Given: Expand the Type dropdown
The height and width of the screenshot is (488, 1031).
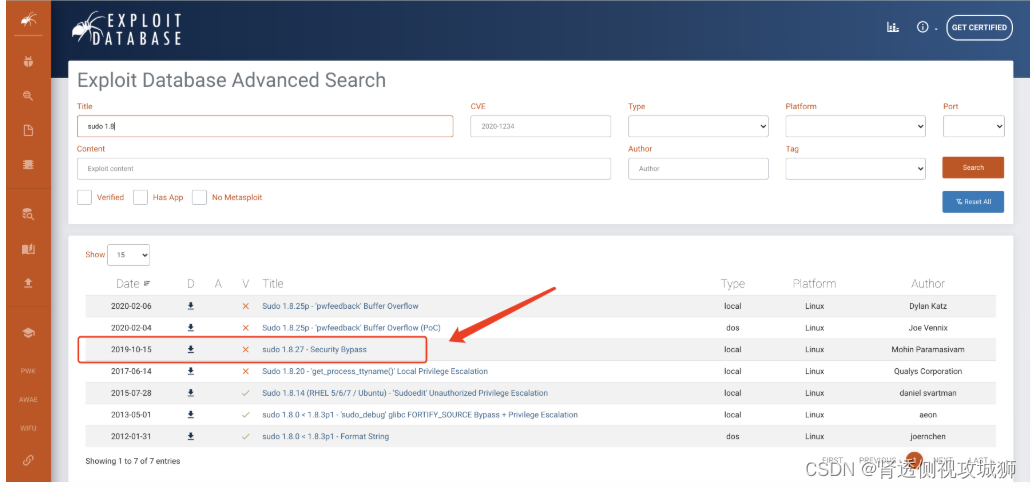Looking at the screenshot, I should (x=698, y=126).
